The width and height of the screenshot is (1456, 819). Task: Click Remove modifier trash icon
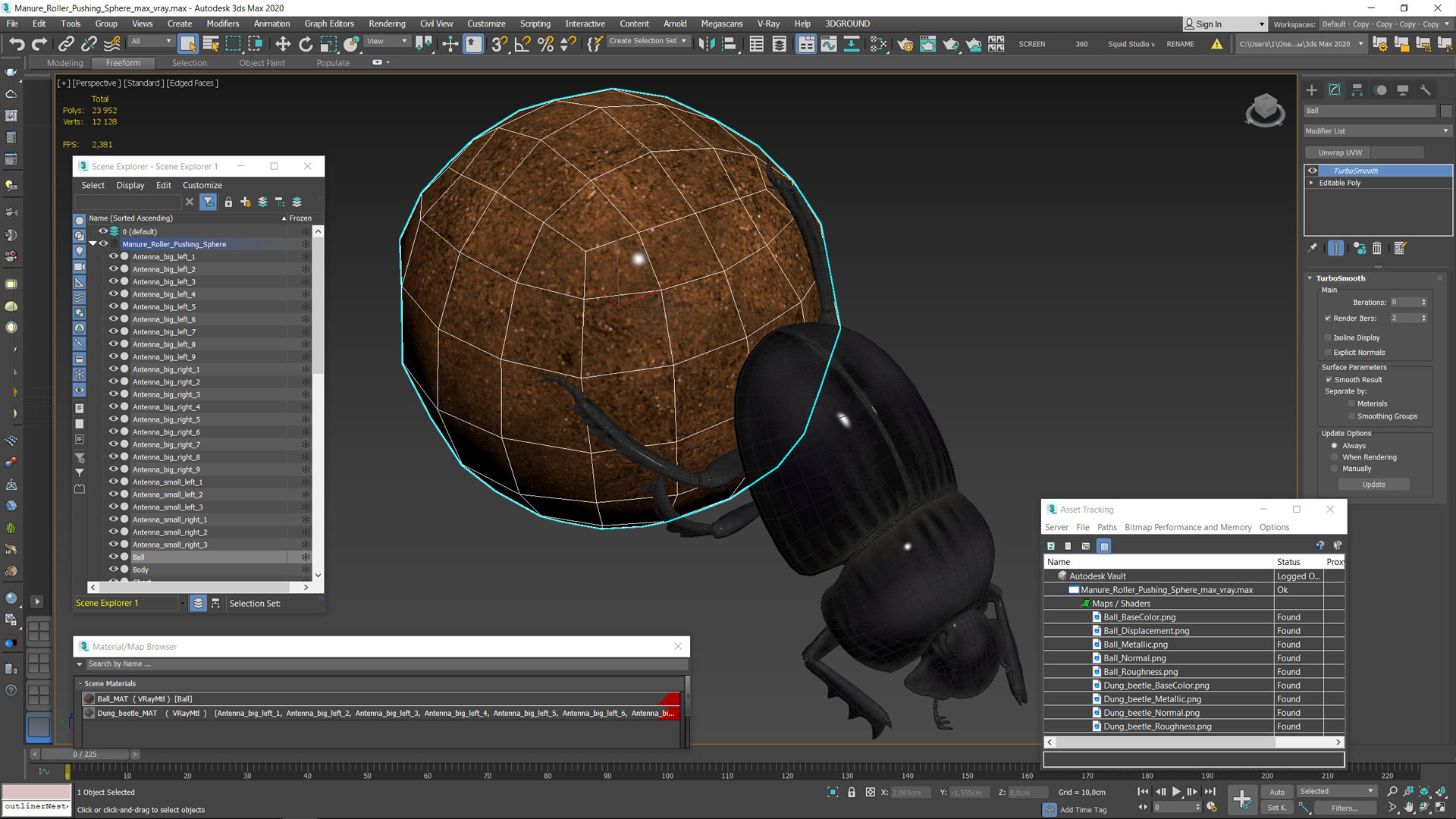coord(1377,248)
